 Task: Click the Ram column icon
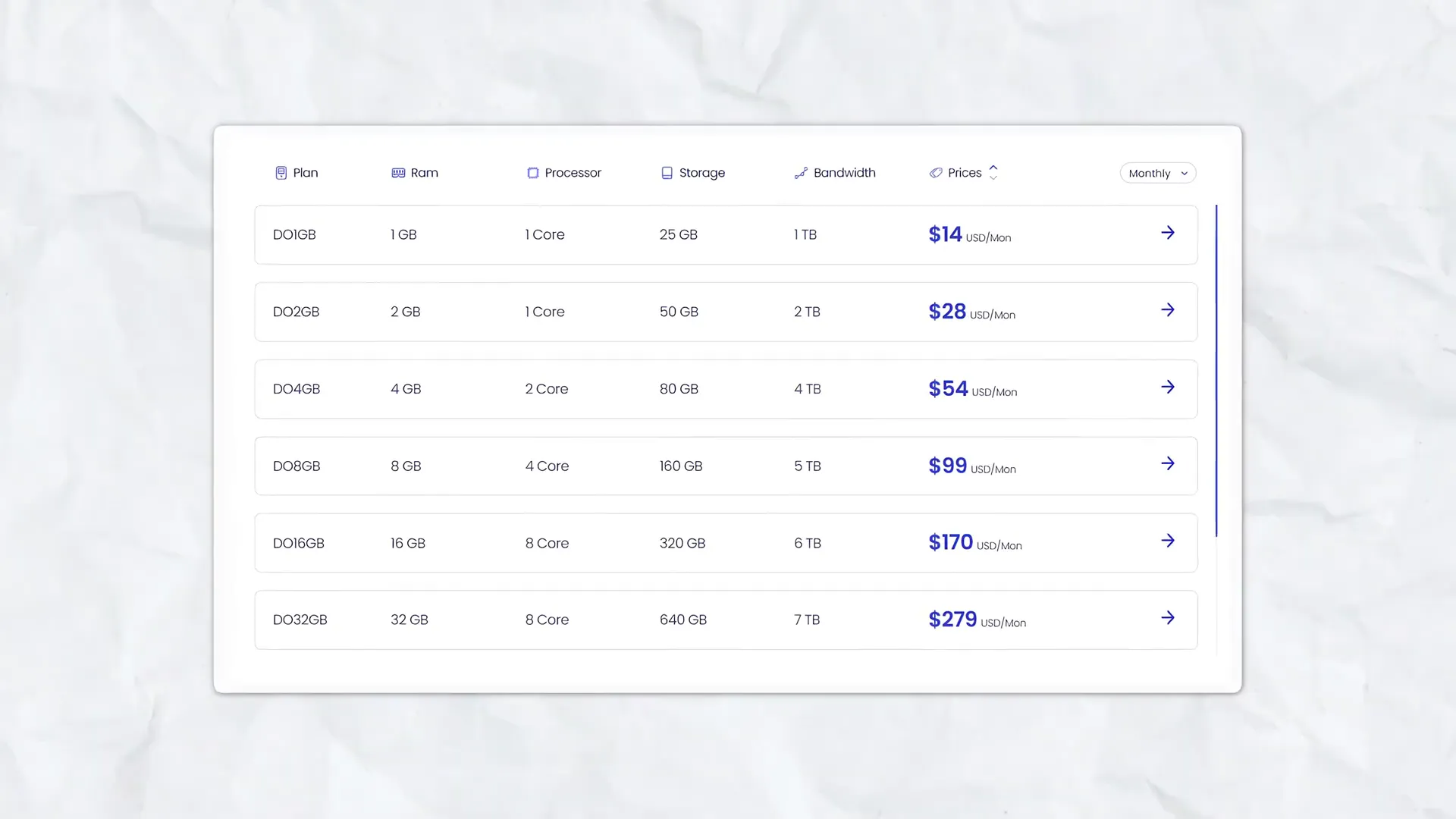coord(397,172)
